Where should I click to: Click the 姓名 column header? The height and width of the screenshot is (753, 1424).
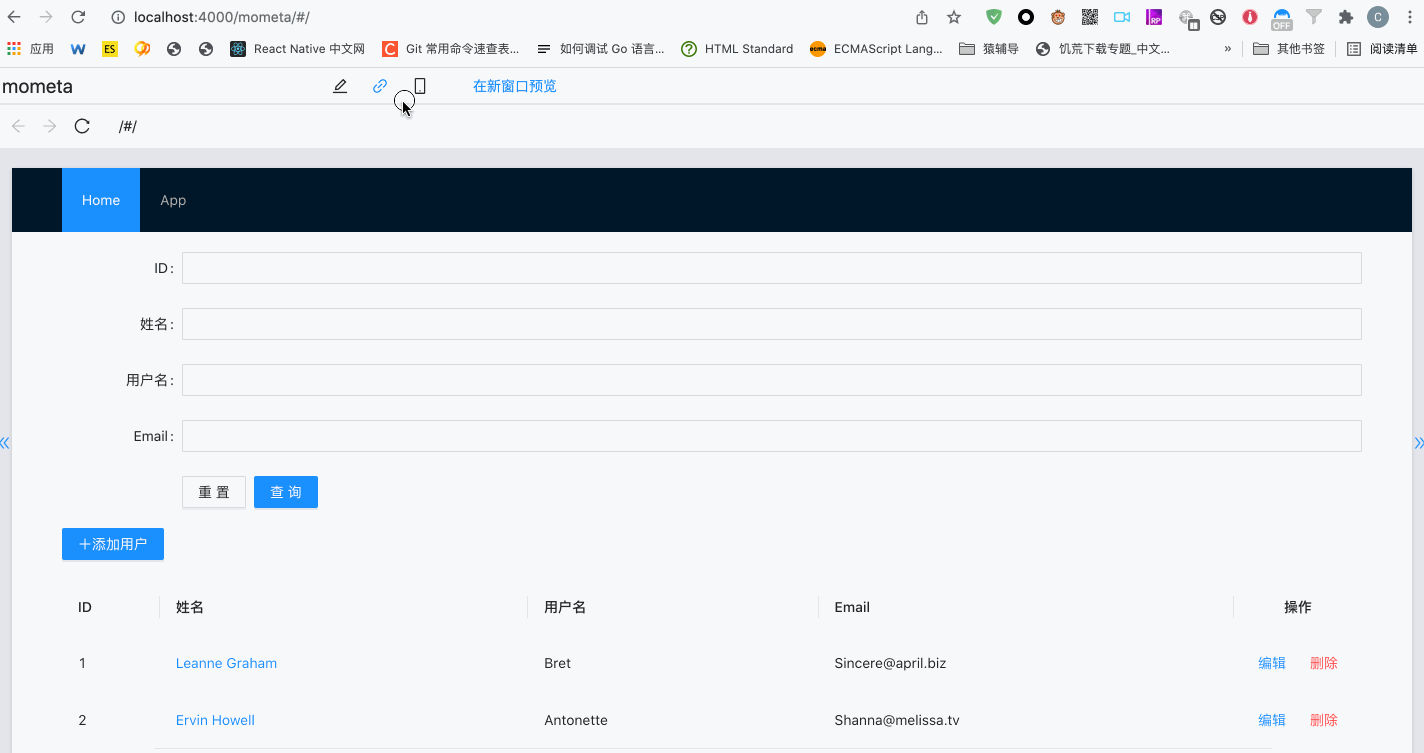coord(190,607)
